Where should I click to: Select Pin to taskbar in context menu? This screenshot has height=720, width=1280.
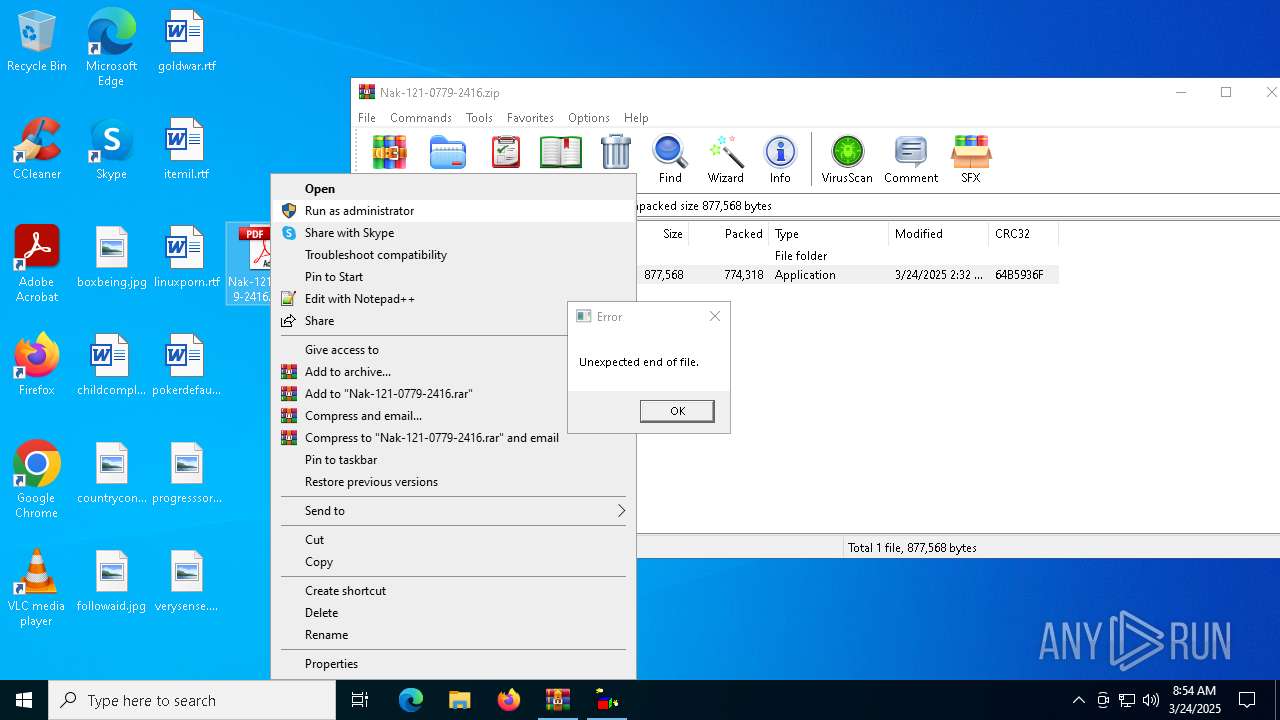tap(453, 460)
